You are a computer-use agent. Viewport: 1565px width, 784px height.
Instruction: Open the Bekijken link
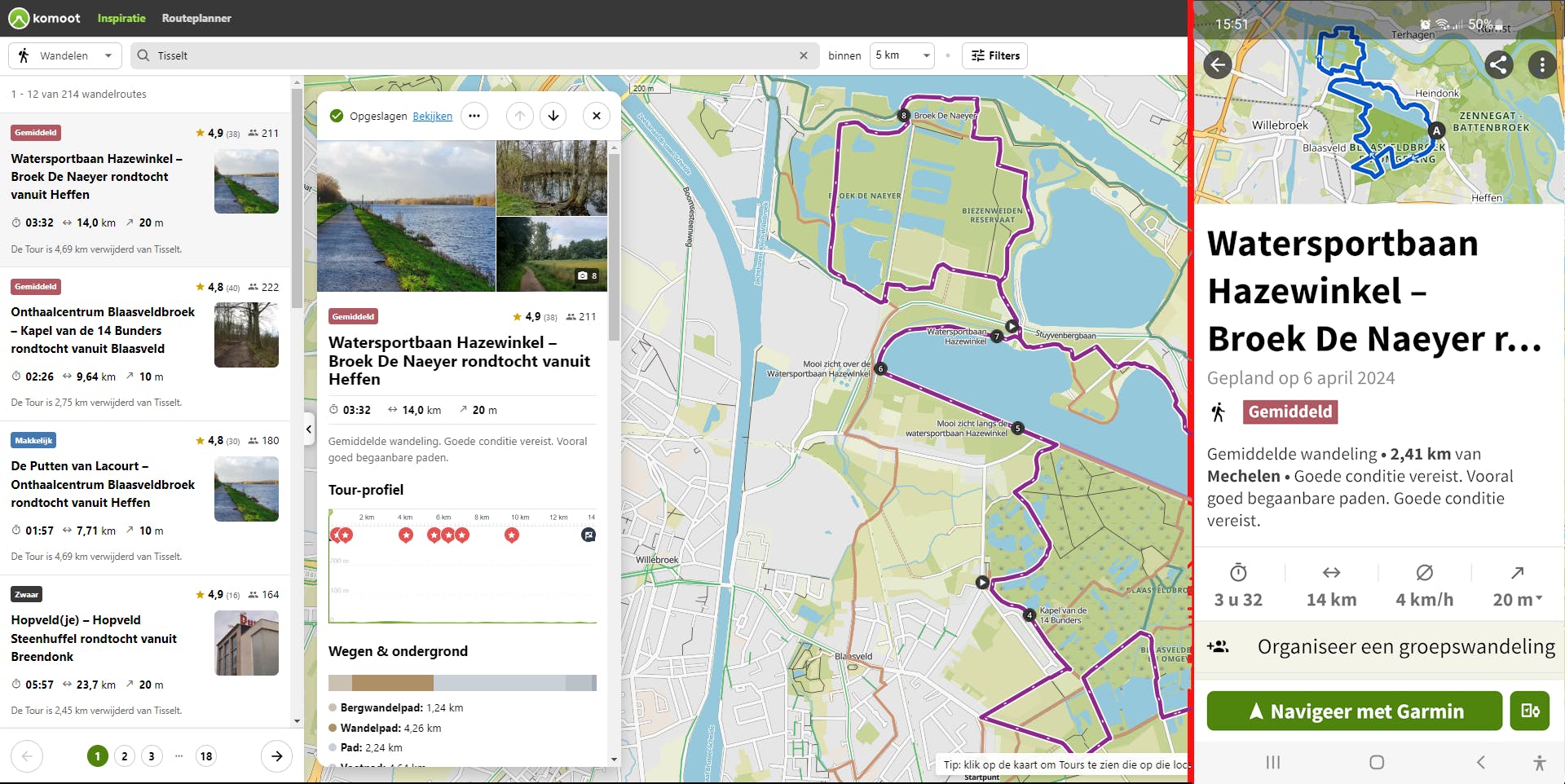[x=432, y=116]
